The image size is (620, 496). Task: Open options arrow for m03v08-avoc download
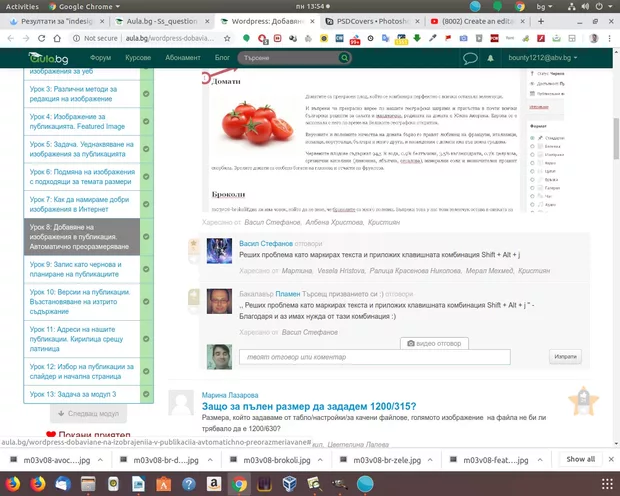(100, 460)
